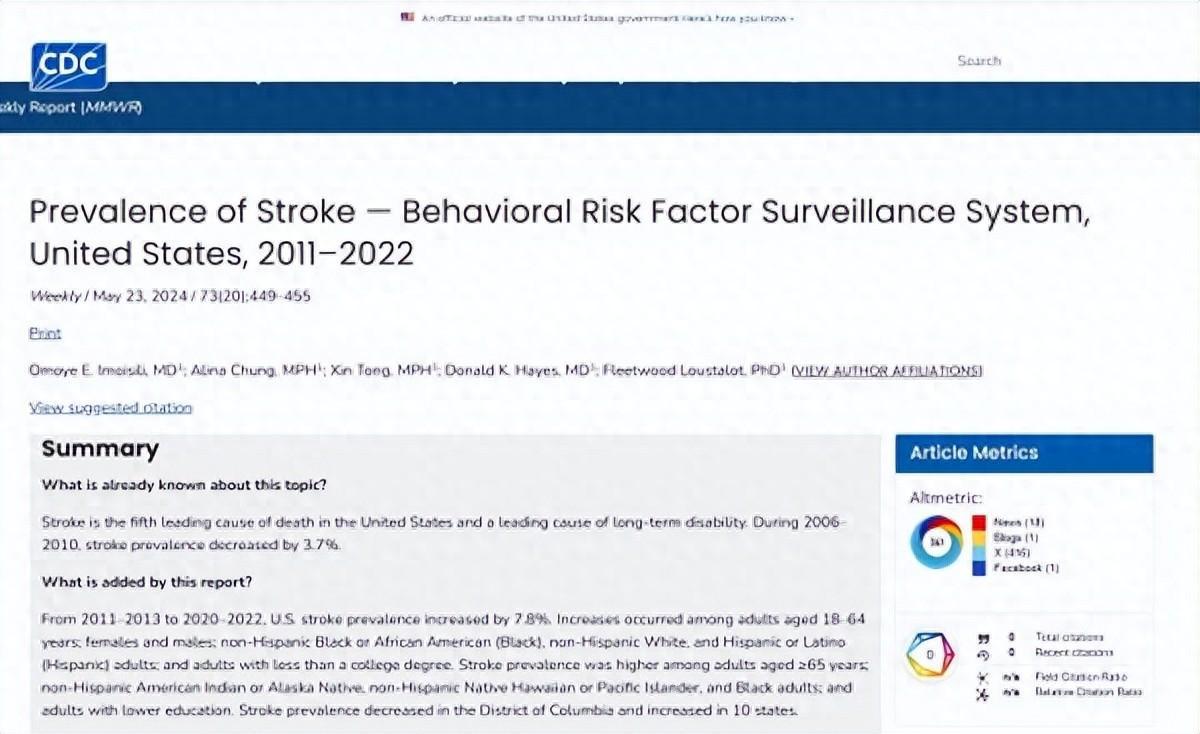Click the Search field in header

(x=978, y=61)
